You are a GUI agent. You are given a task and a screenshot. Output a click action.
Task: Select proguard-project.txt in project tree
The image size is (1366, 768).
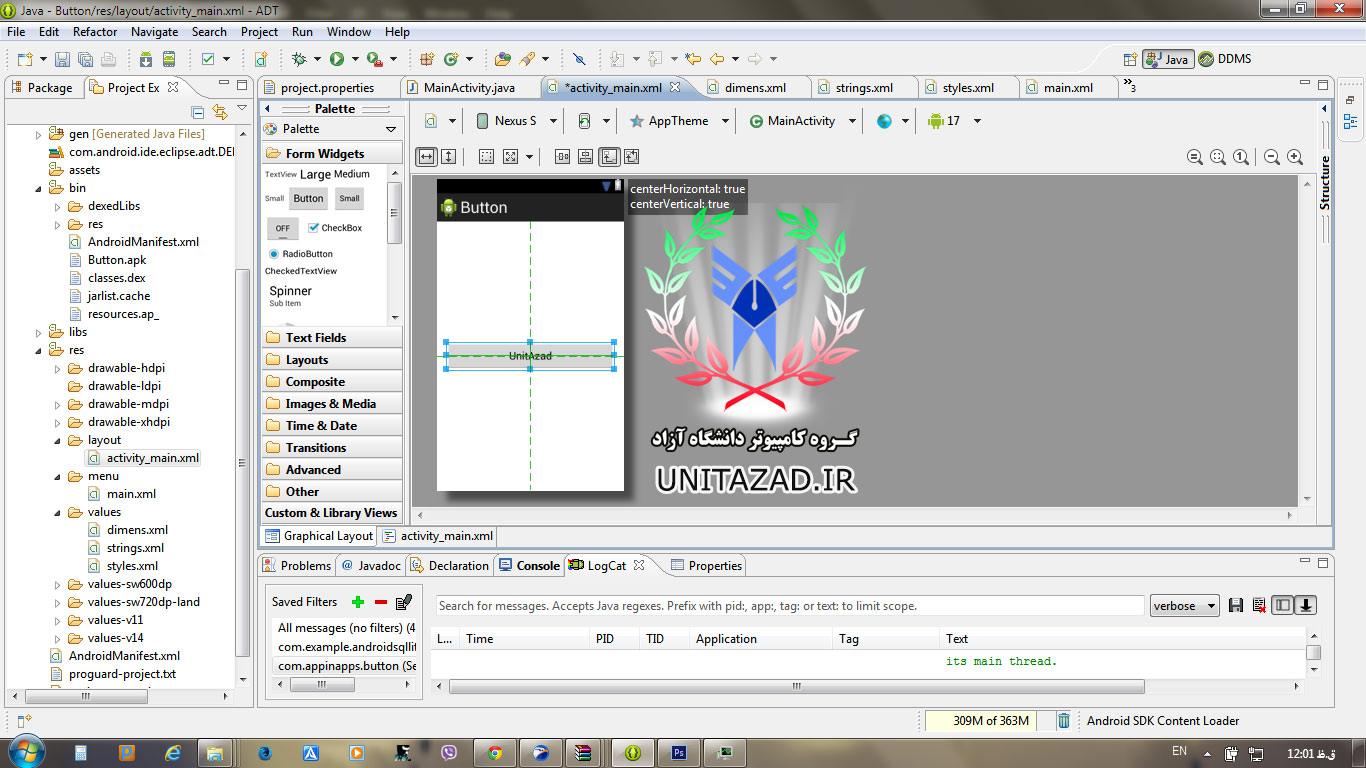tap(113, 674)
